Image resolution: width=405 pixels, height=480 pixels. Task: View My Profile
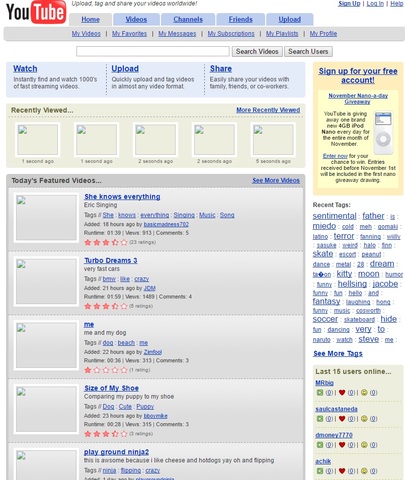tap(323, 34)
